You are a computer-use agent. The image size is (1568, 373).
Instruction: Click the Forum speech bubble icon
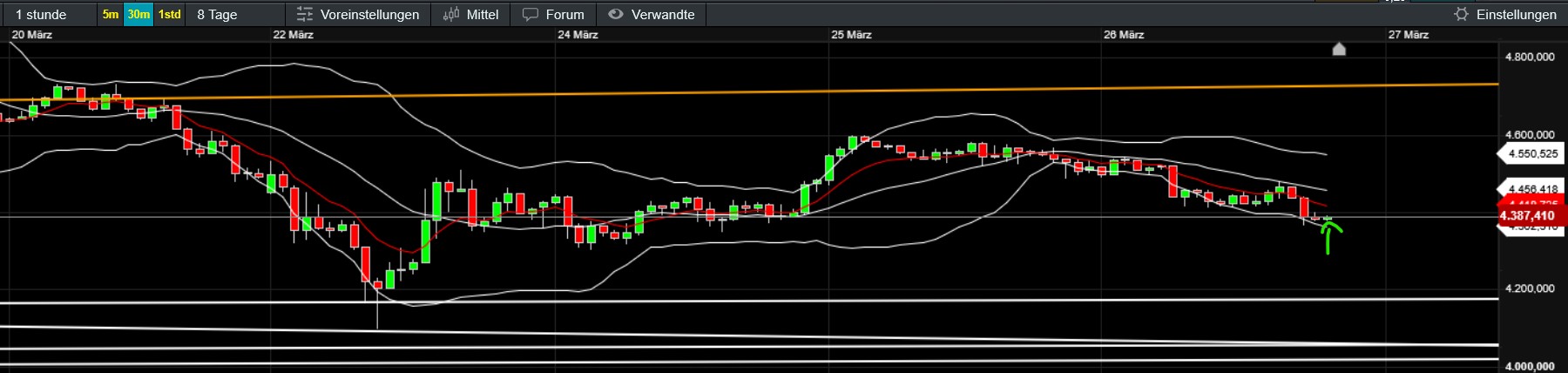530,14
